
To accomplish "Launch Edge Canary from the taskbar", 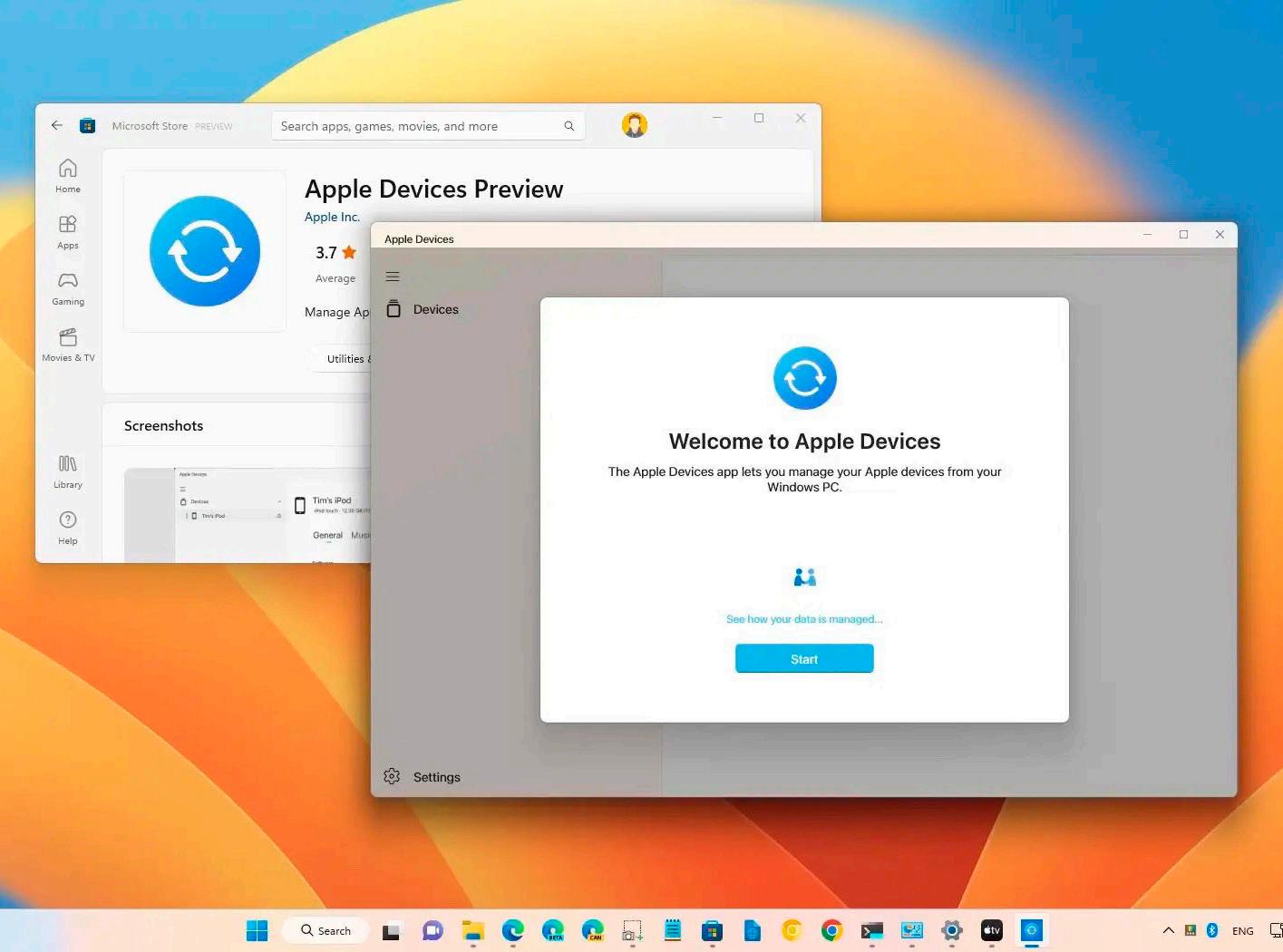I will click(593, 930).
